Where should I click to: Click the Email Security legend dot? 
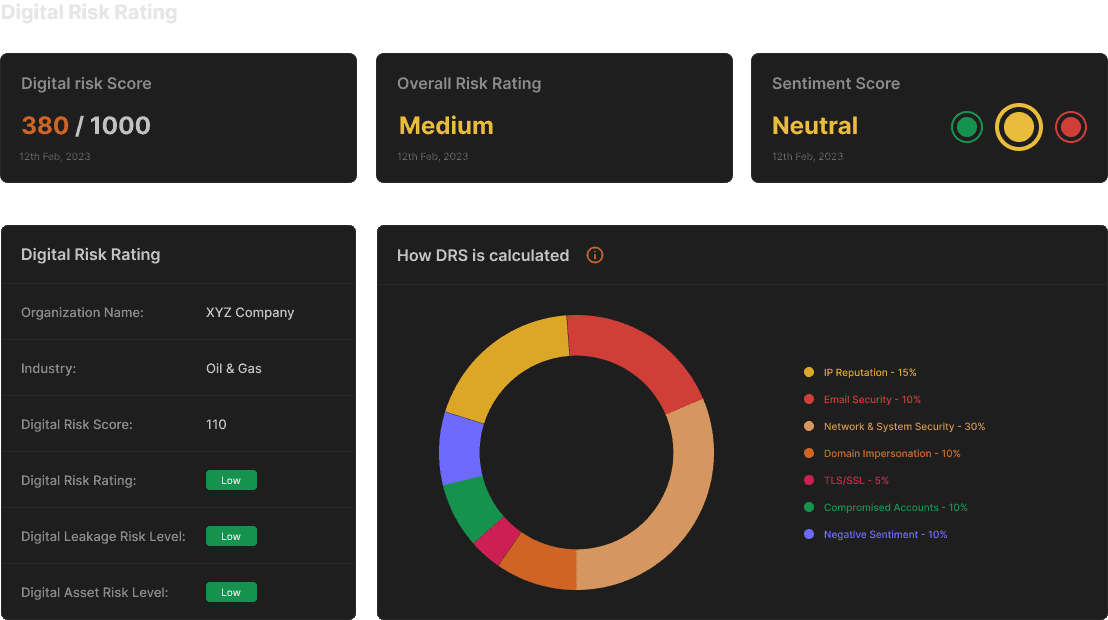pos(809,399)
